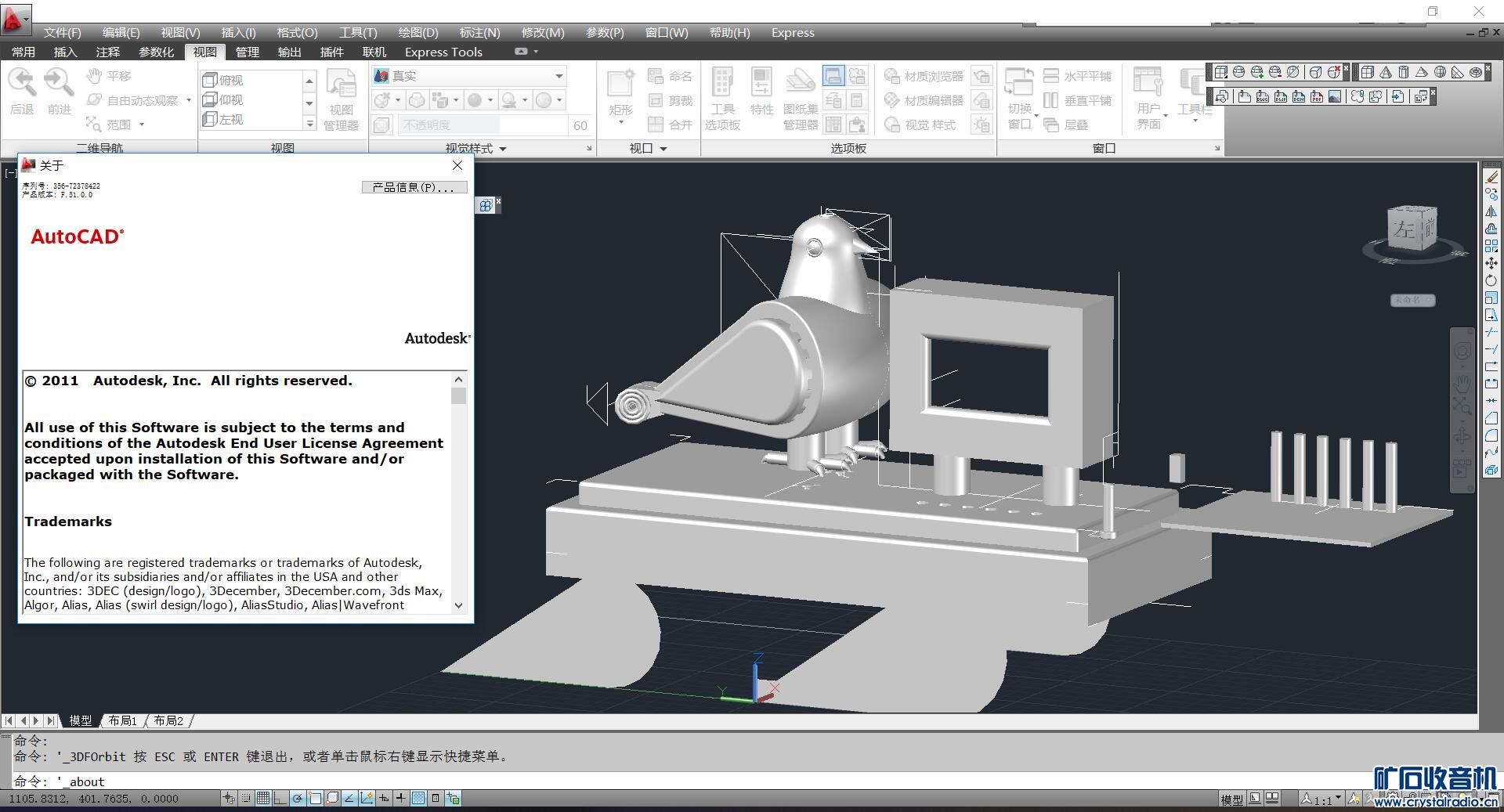
Task: Open the 材质浏览器 Materials Browser
Action: [924, 76]
